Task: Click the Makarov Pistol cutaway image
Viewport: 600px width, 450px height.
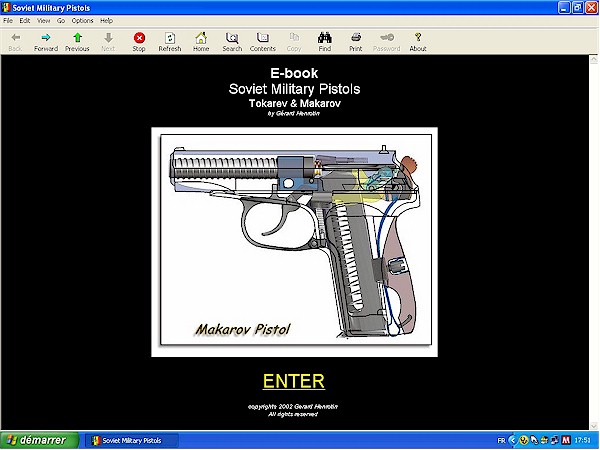Action: click(x=295, y=240)
